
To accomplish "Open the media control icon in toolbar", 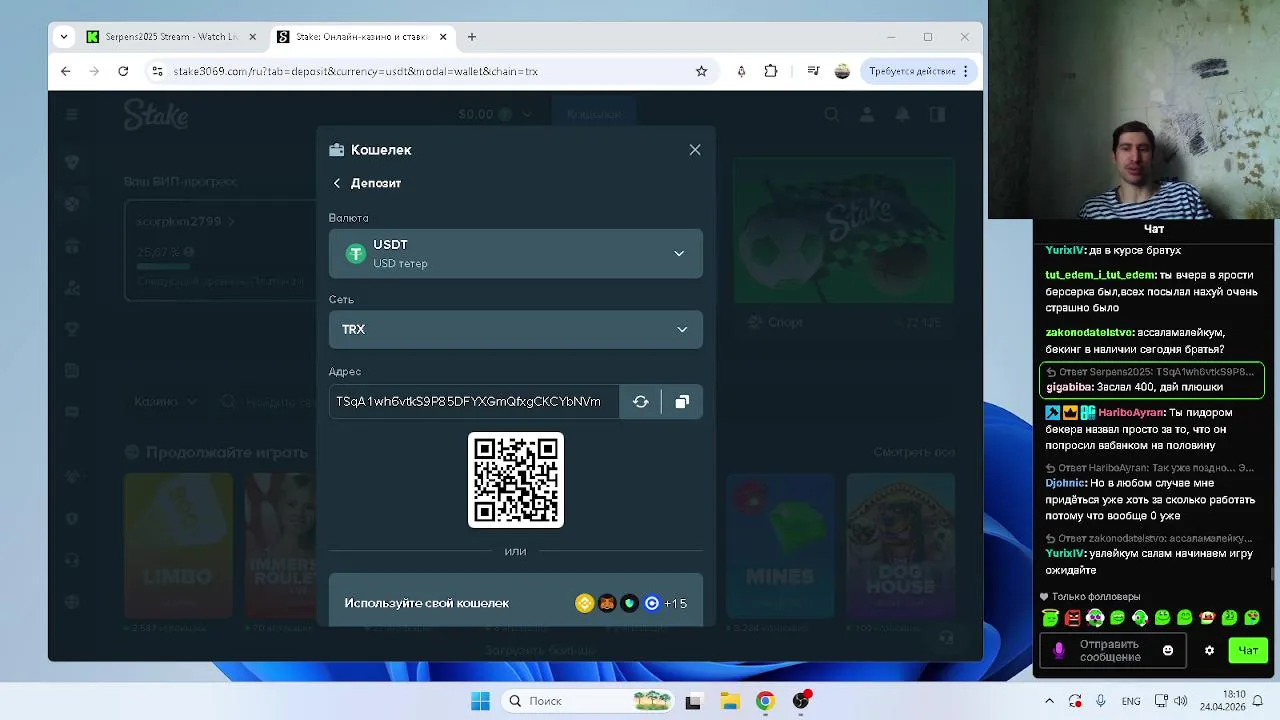I will pos(813,71).
